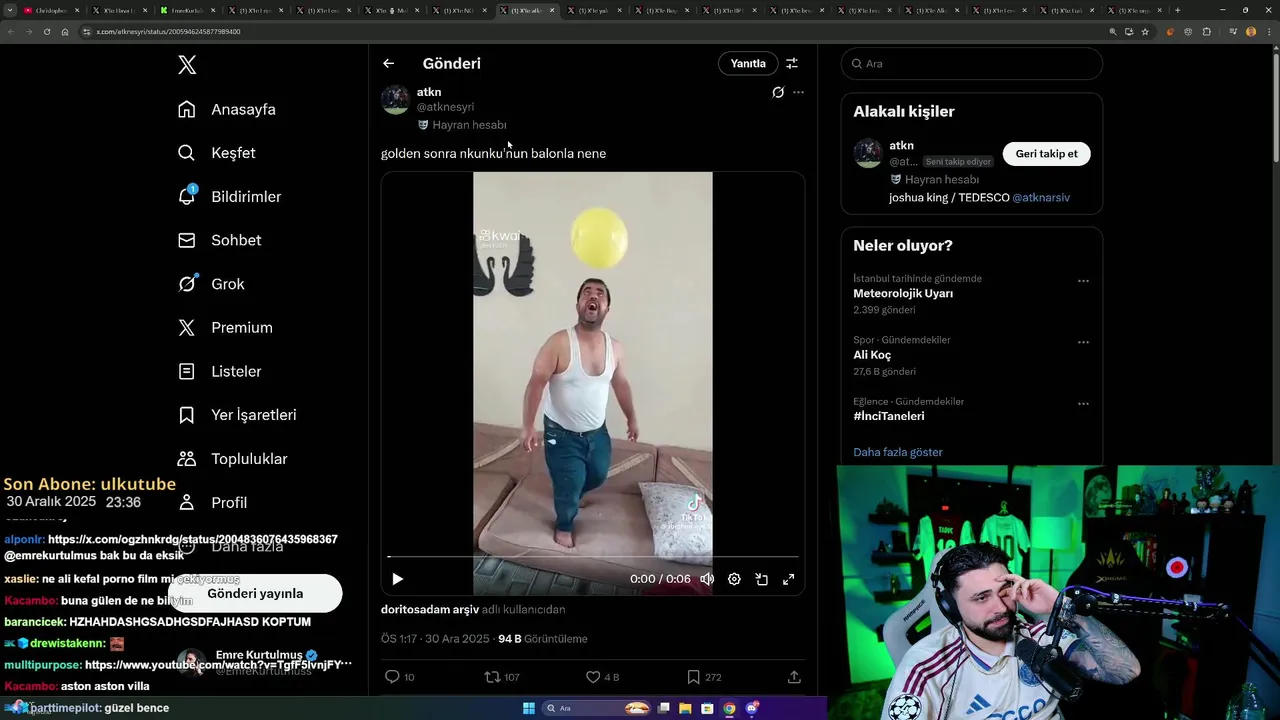Click the Grok icon on the post
This screenshot has width=1280, height=720.
(x=778, y=92)
